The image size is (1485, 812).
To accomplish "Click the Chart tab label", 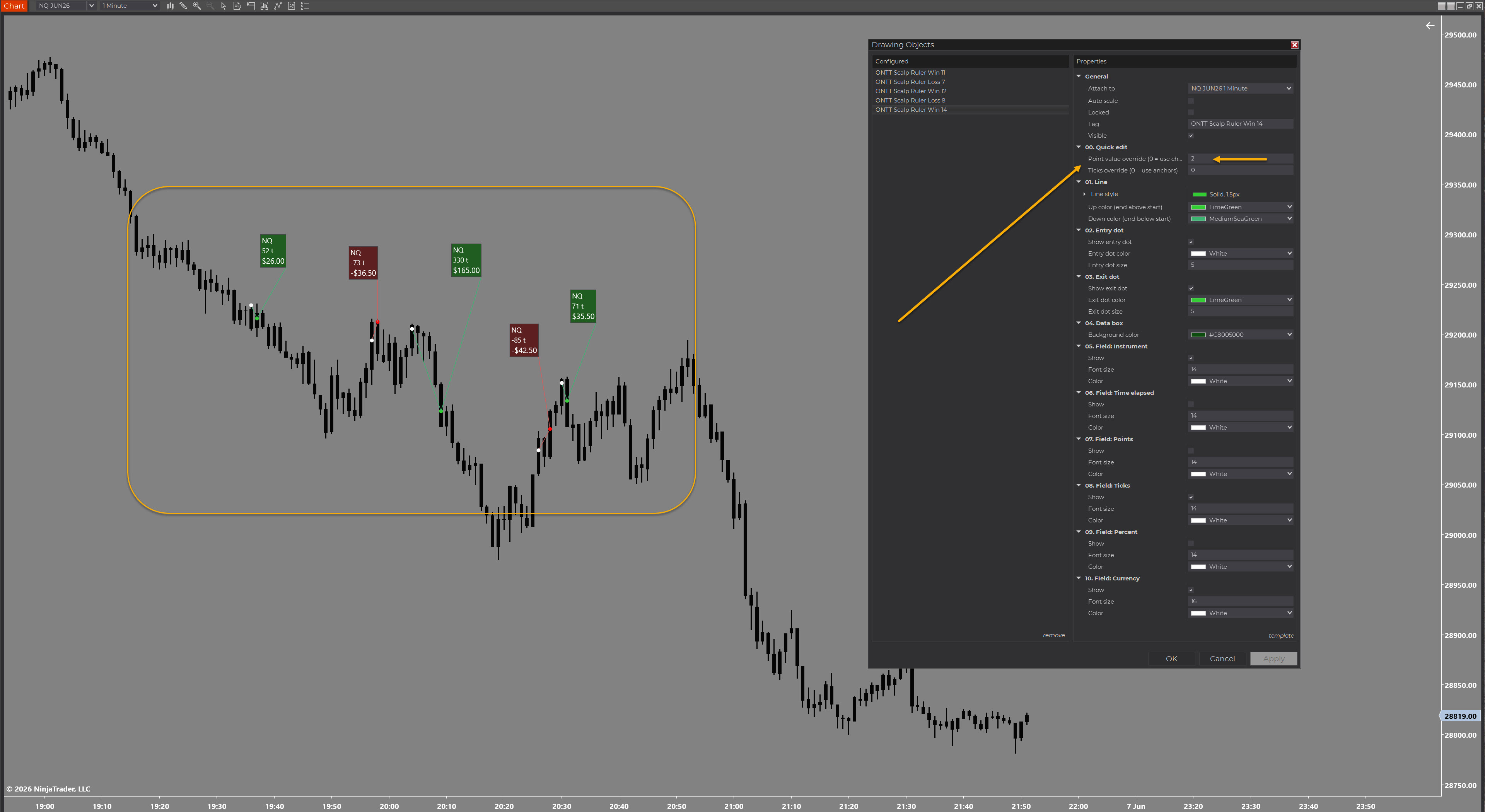I will [x=14, y=6].
